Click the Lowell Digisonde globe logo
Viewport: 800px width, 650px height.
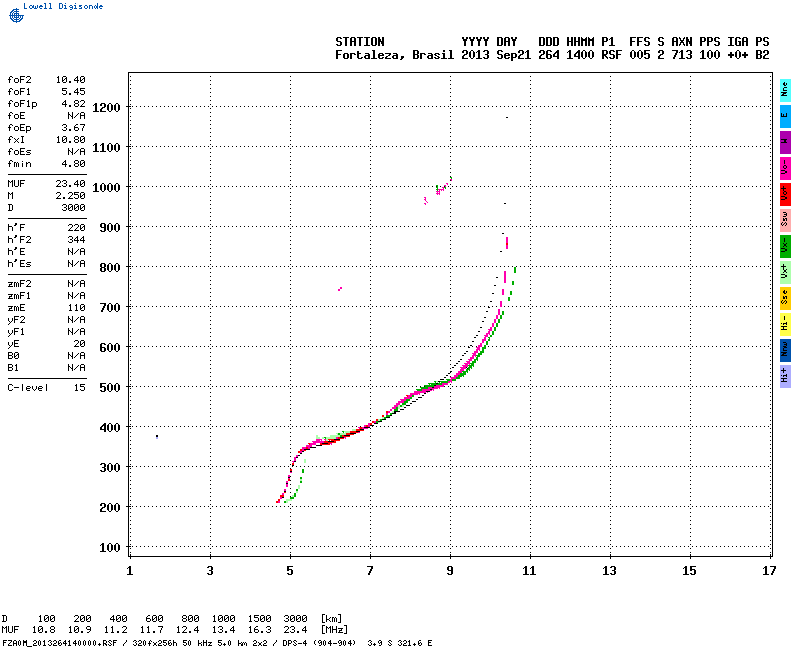coord(16,15)
